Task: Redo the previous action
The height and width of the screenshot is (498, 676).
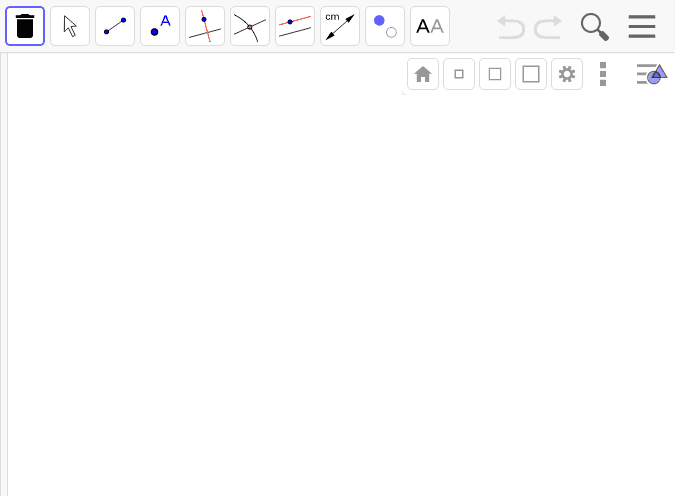Action: [548, 27]
